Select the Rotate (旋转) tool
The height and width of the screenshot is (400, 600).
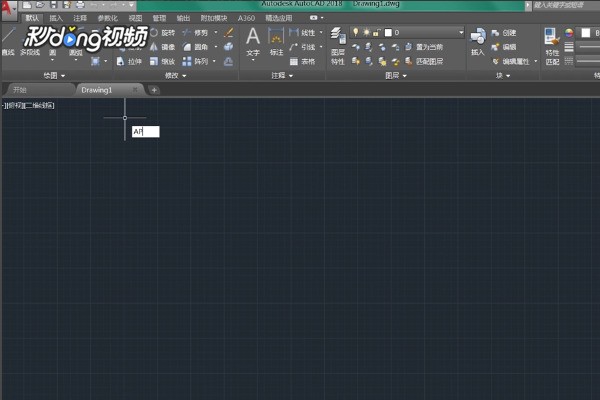(163, 33)
